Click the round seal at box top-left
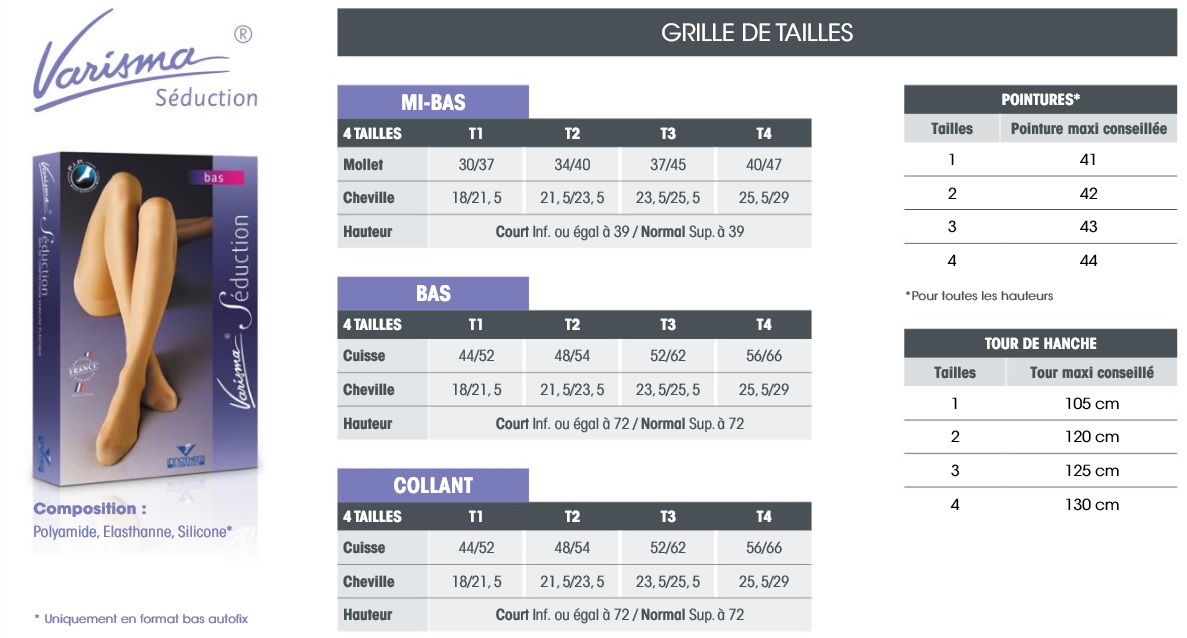The image size is (1187, 638). (83, 176)
